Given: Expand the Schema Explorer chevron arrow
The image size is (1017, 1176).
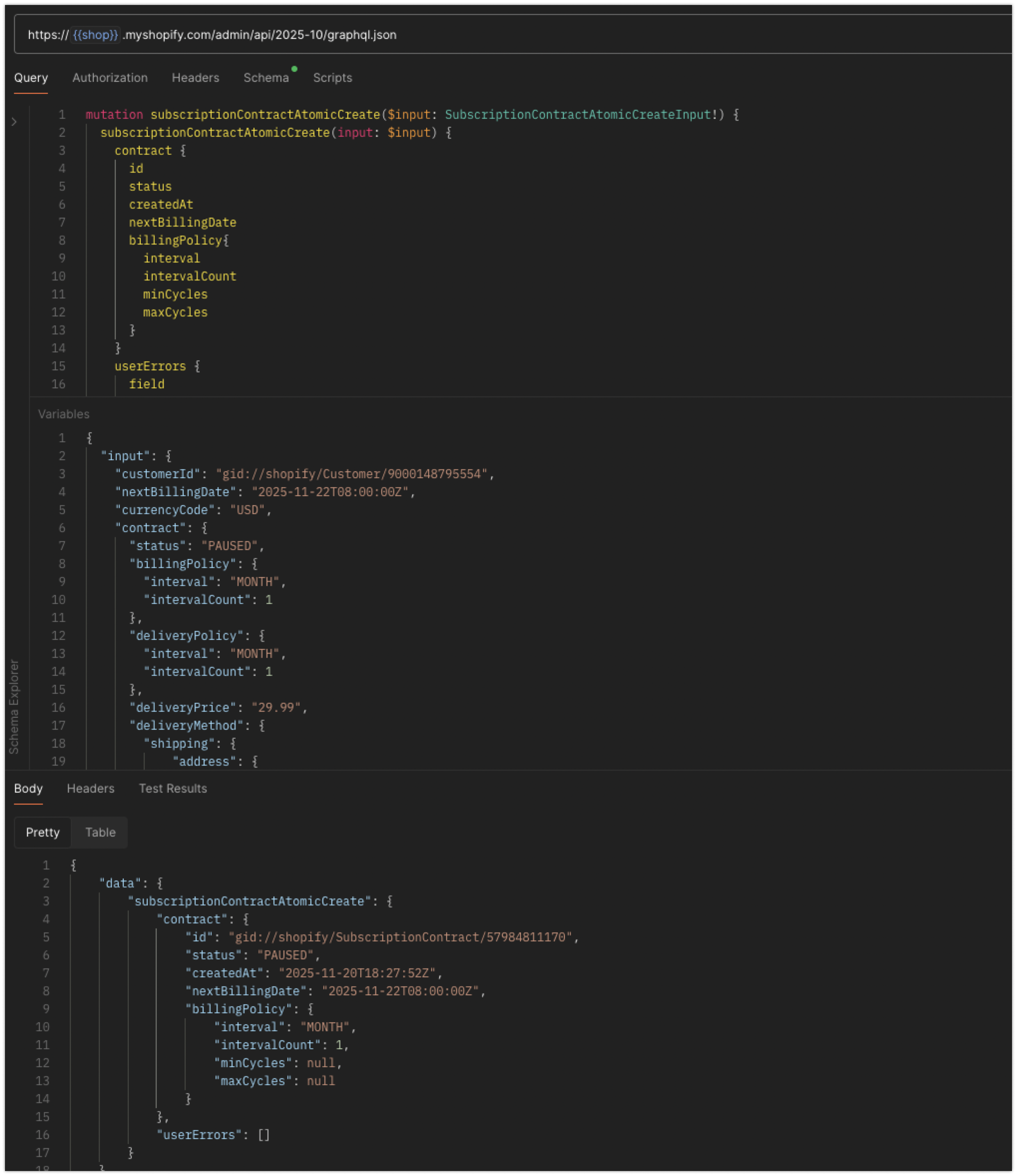Looking at the screenshot, I should [x=14, y=121].
